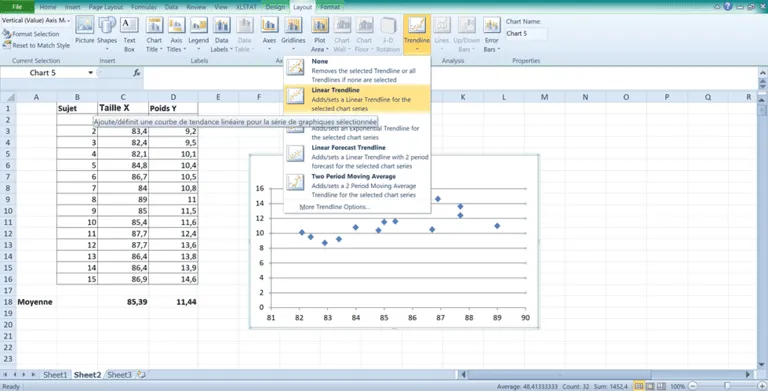
Task: Open Chart Title options
Action: pyautogui.click(x=154, y=34)
